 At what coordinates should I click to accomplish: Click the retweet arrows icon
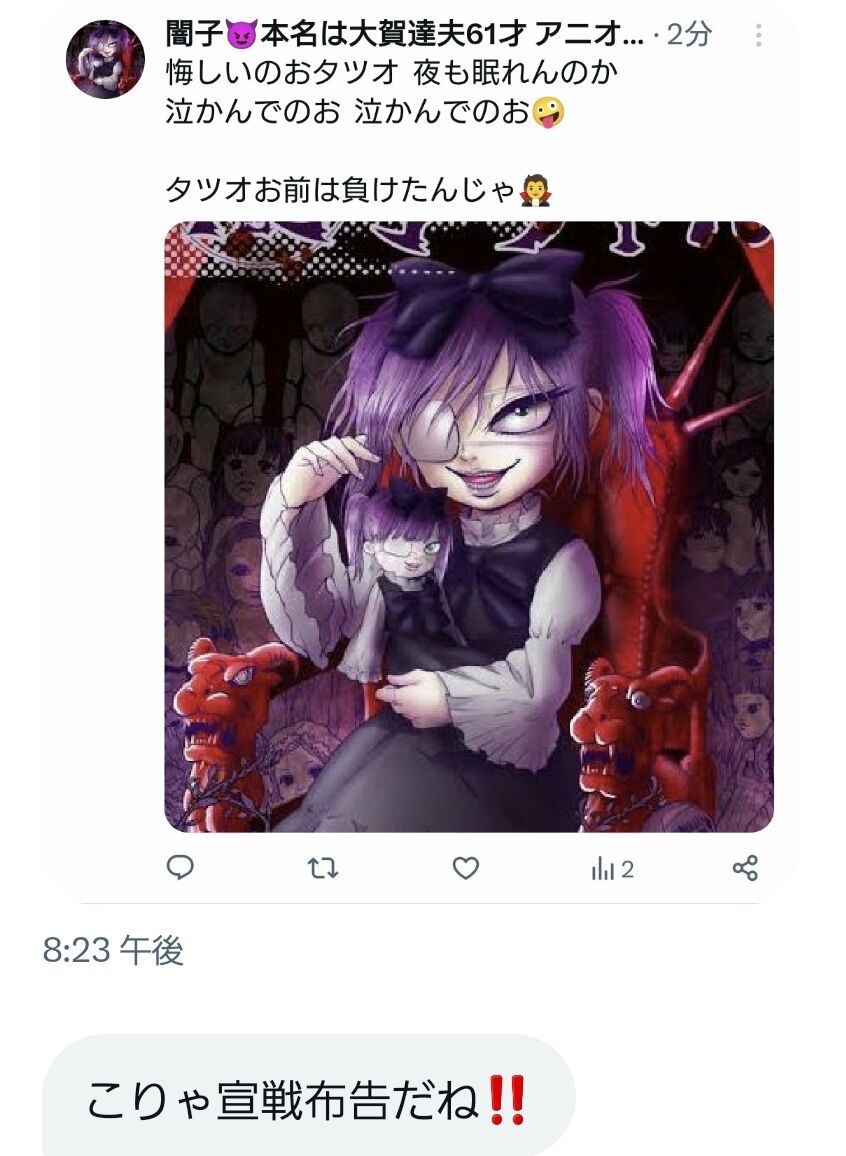tap(322, 868)
